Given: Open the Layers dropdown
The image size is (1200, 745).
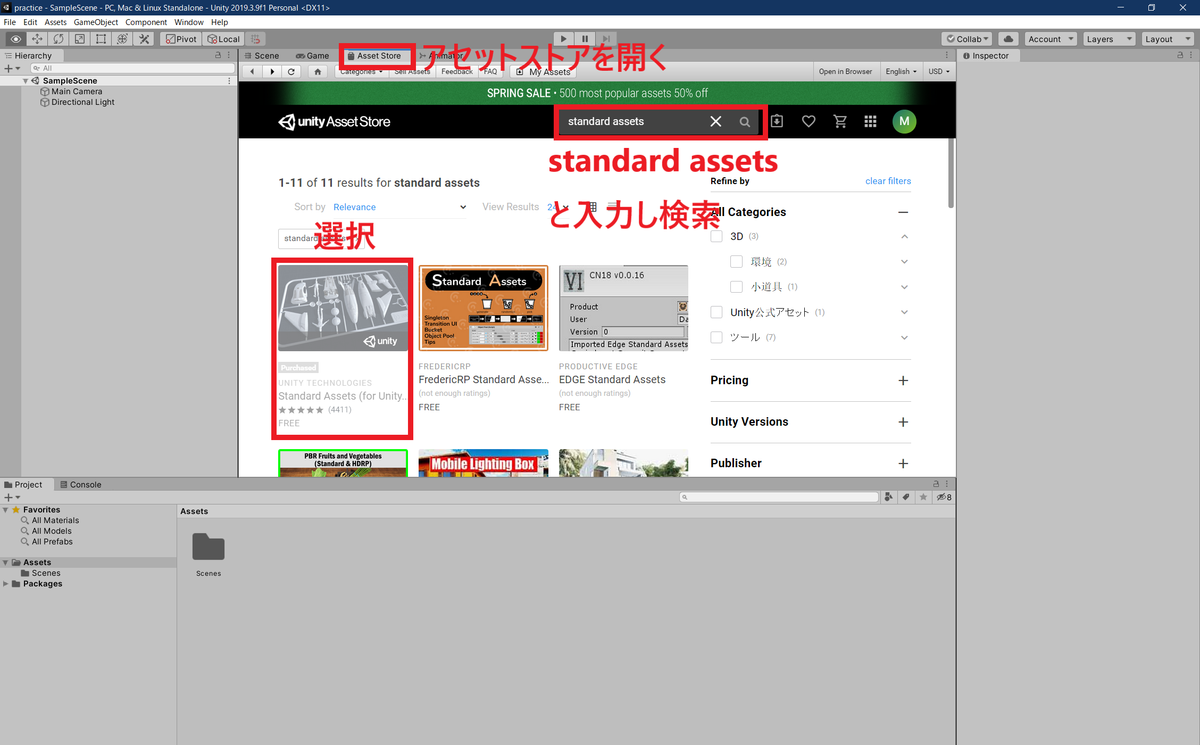Looking at the screenshot, I should pyautogui.click(x=1109, y=39).
